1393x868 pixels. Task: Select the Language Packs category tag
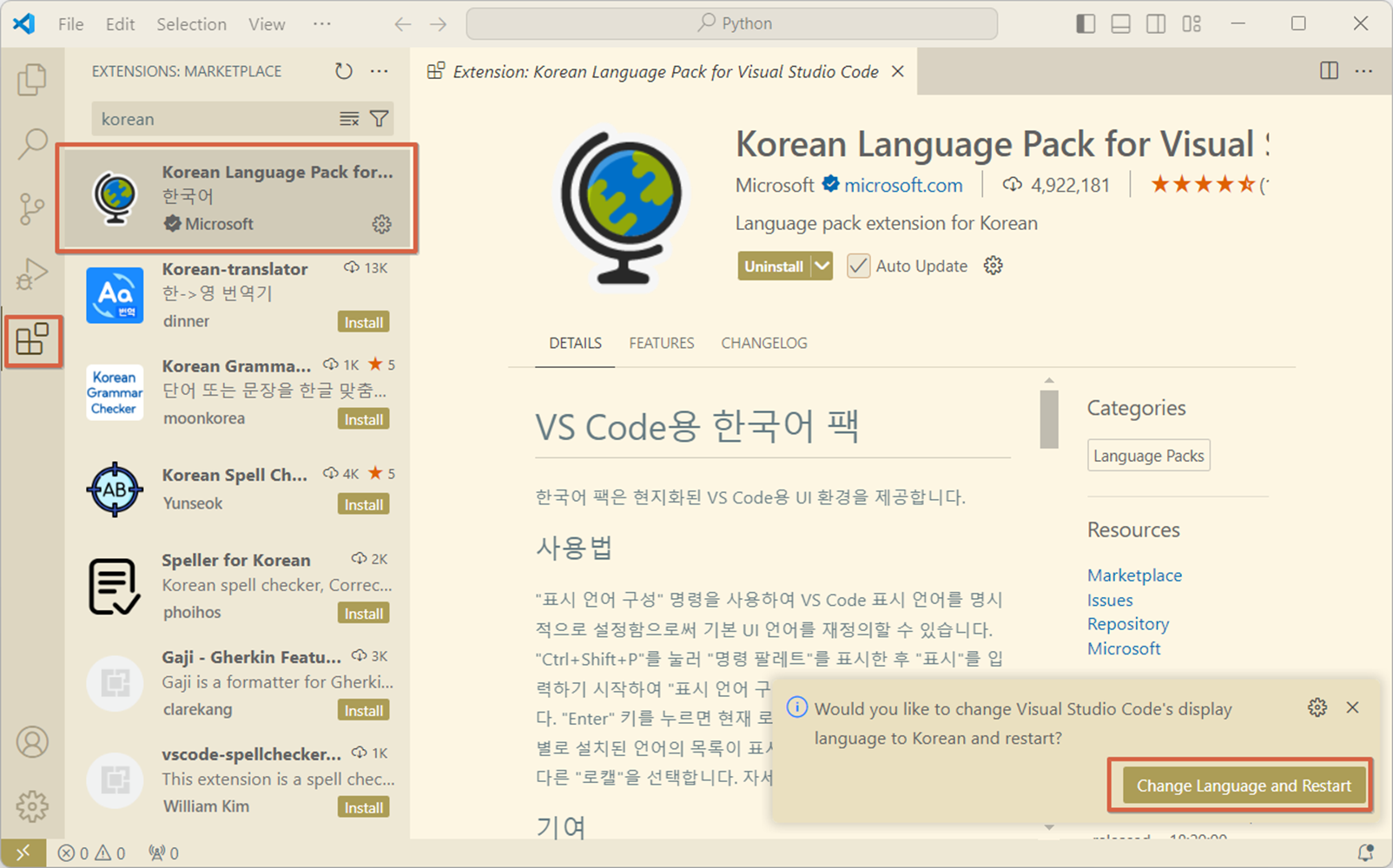point(1148,456)
